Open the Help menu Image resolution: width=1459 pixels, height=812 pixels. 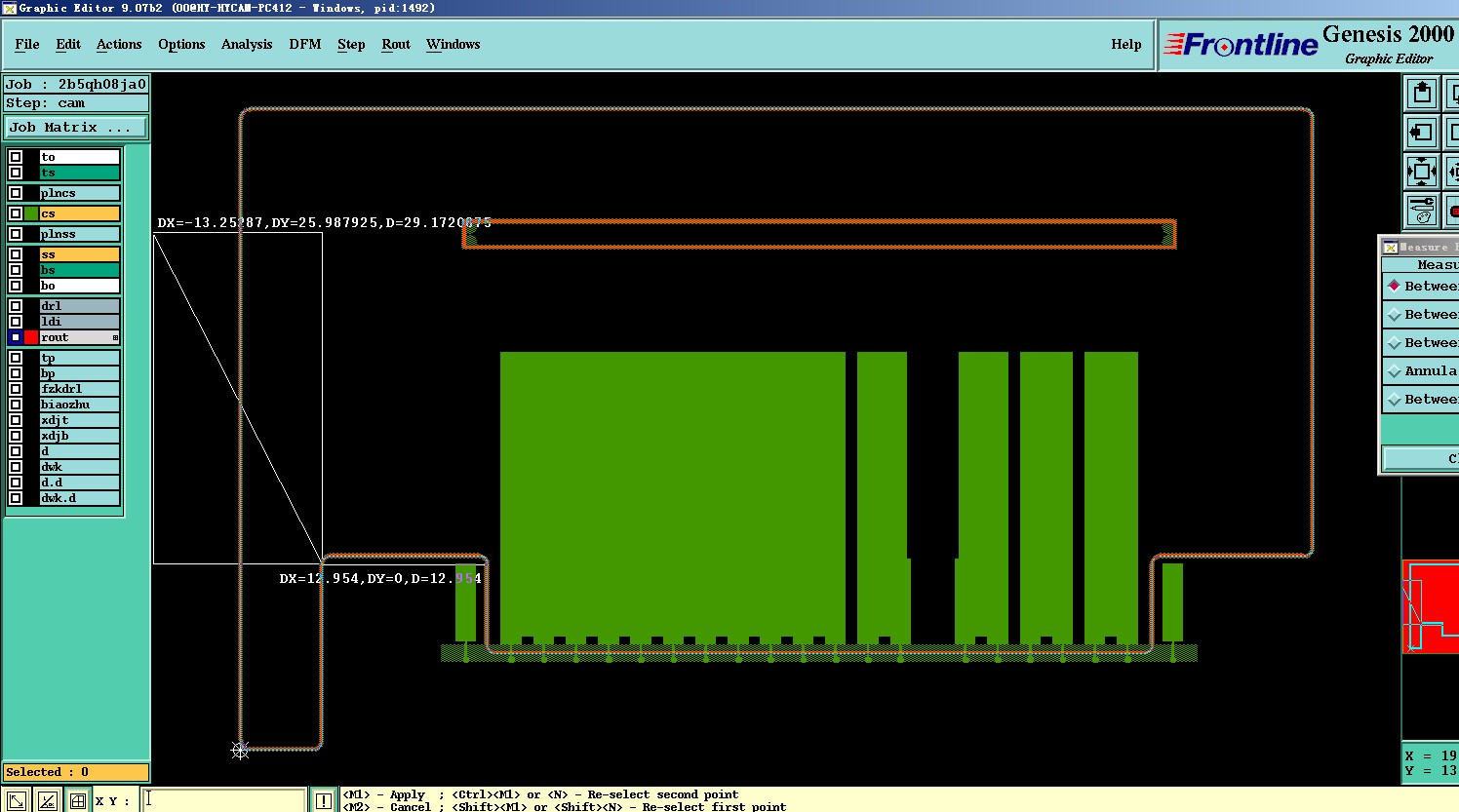(x=1126, y=44)
